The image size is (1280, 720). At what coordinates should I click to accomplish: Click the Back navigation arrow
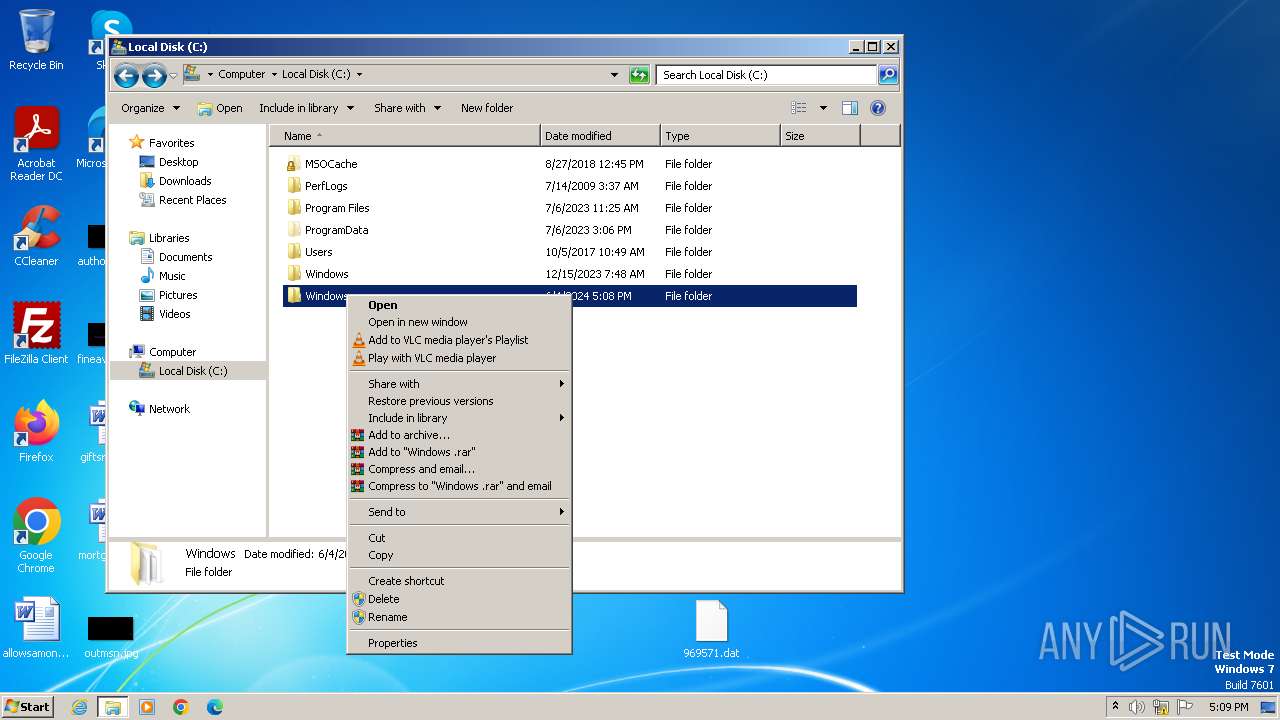tap(126, 75)
